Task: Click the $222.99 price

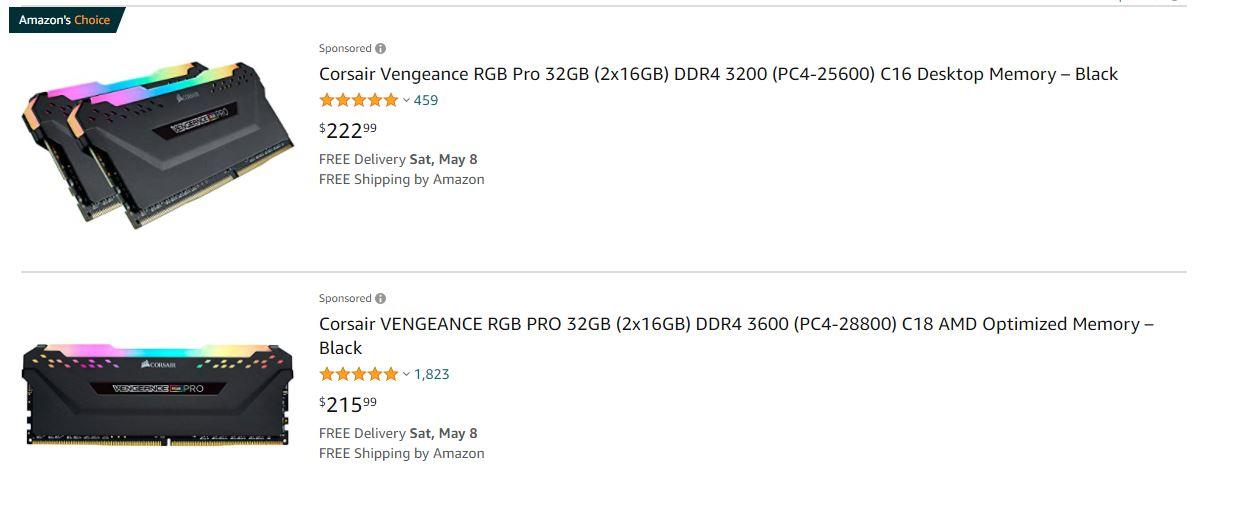Action: (348, 130)
